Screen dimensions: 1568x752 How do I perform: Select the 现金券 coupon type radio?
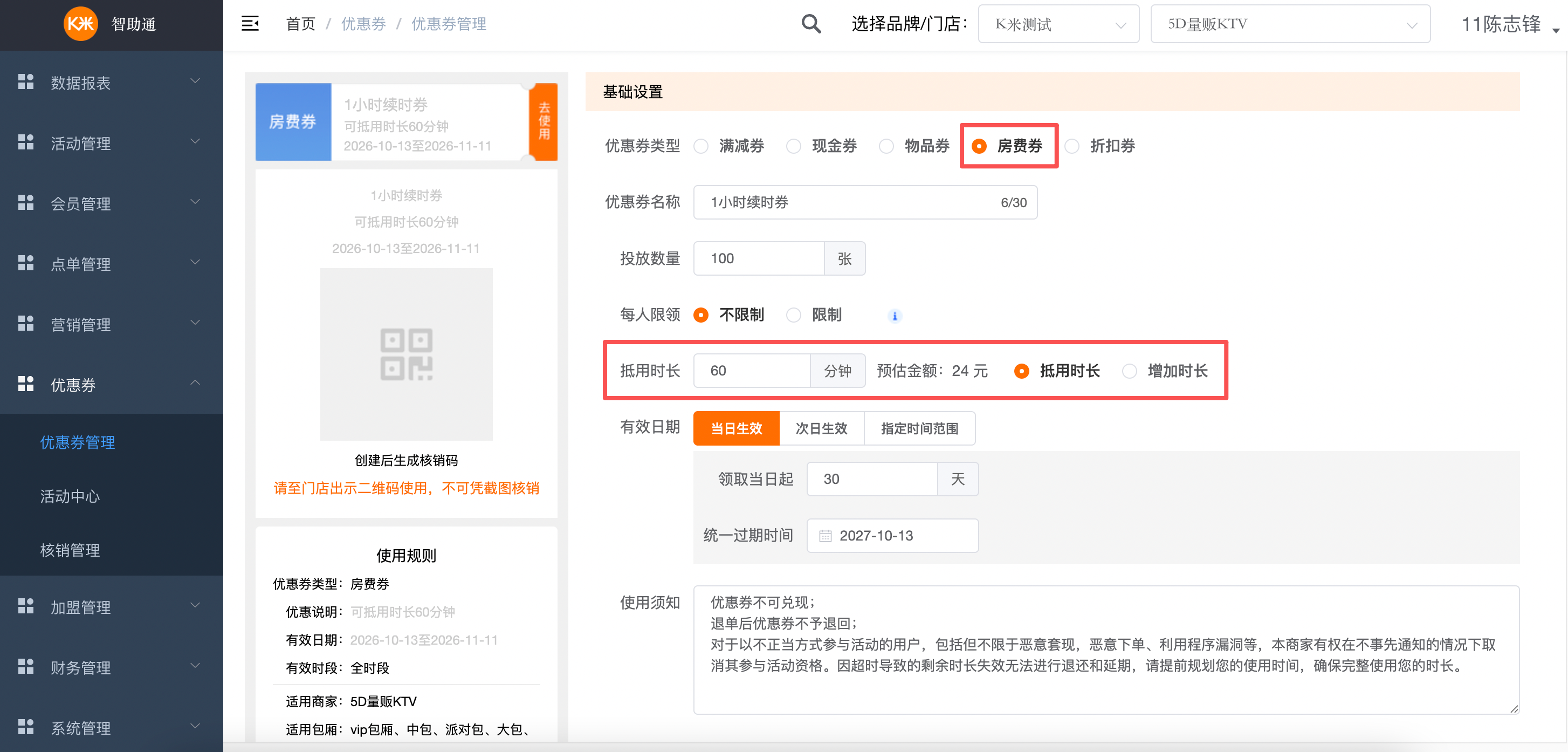coord(794,146)
